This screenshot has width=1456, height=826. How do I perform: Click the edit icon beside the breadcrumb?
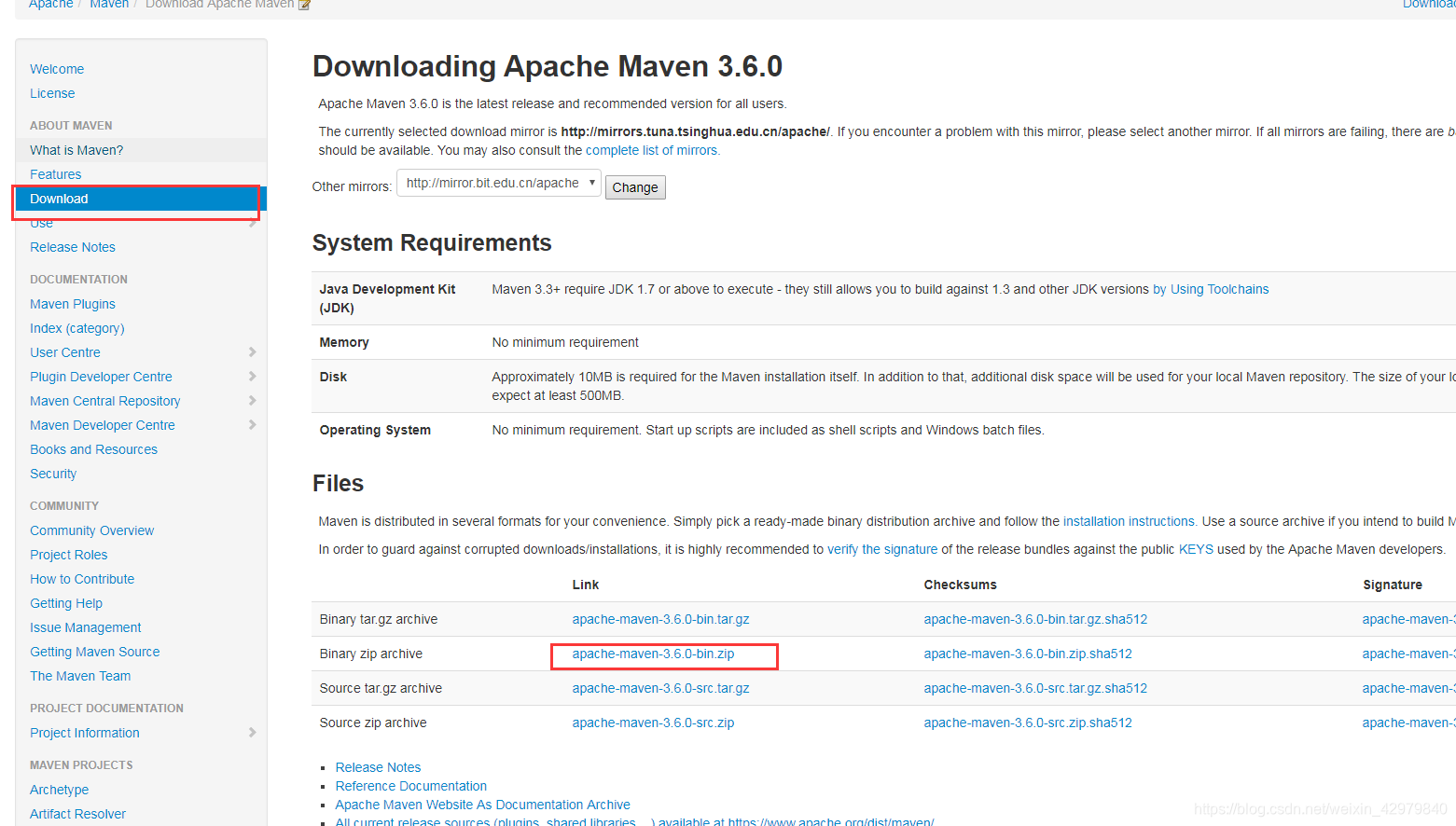[304, 5]
